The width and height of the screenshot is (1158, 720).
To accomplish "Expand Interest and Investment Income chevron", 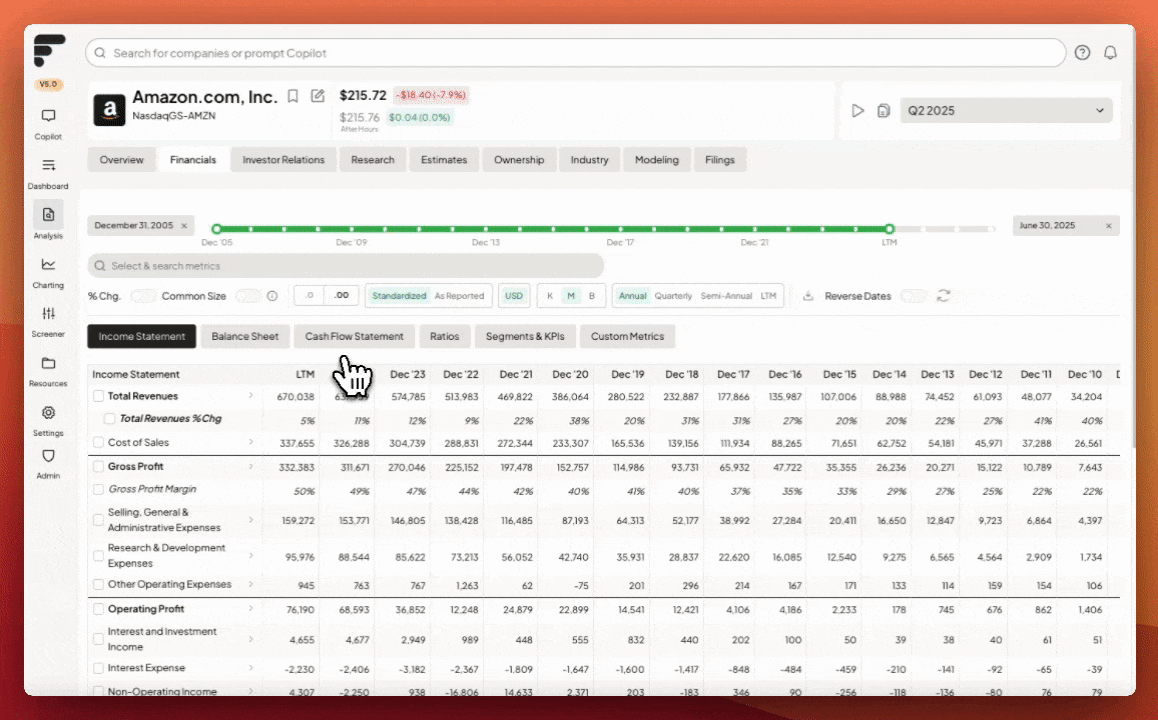I will click(x=251, y=640).
